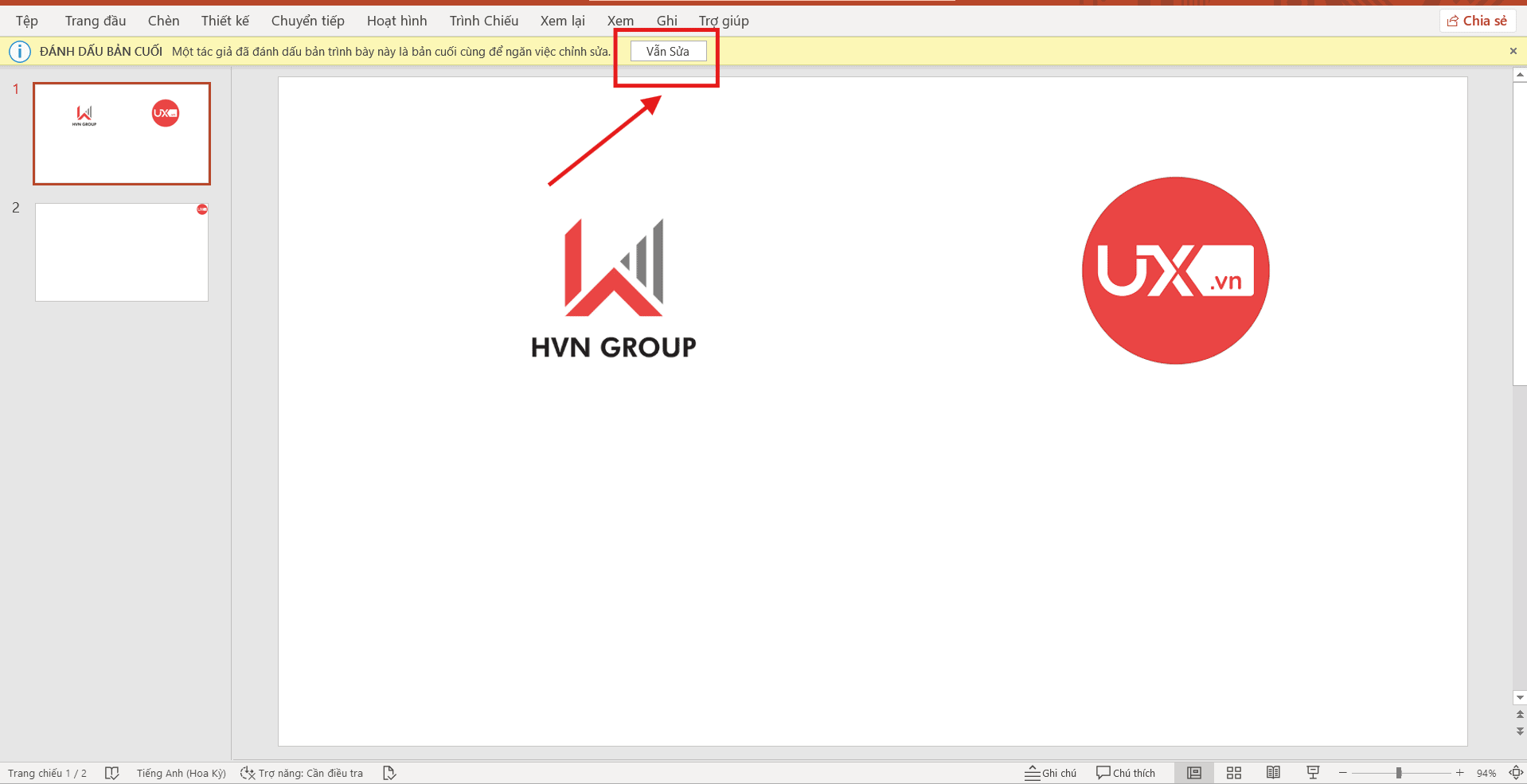The image size is (1527, 784).
Task: Click the marked-as-final document icon in status bar
Action: [389, 773]
